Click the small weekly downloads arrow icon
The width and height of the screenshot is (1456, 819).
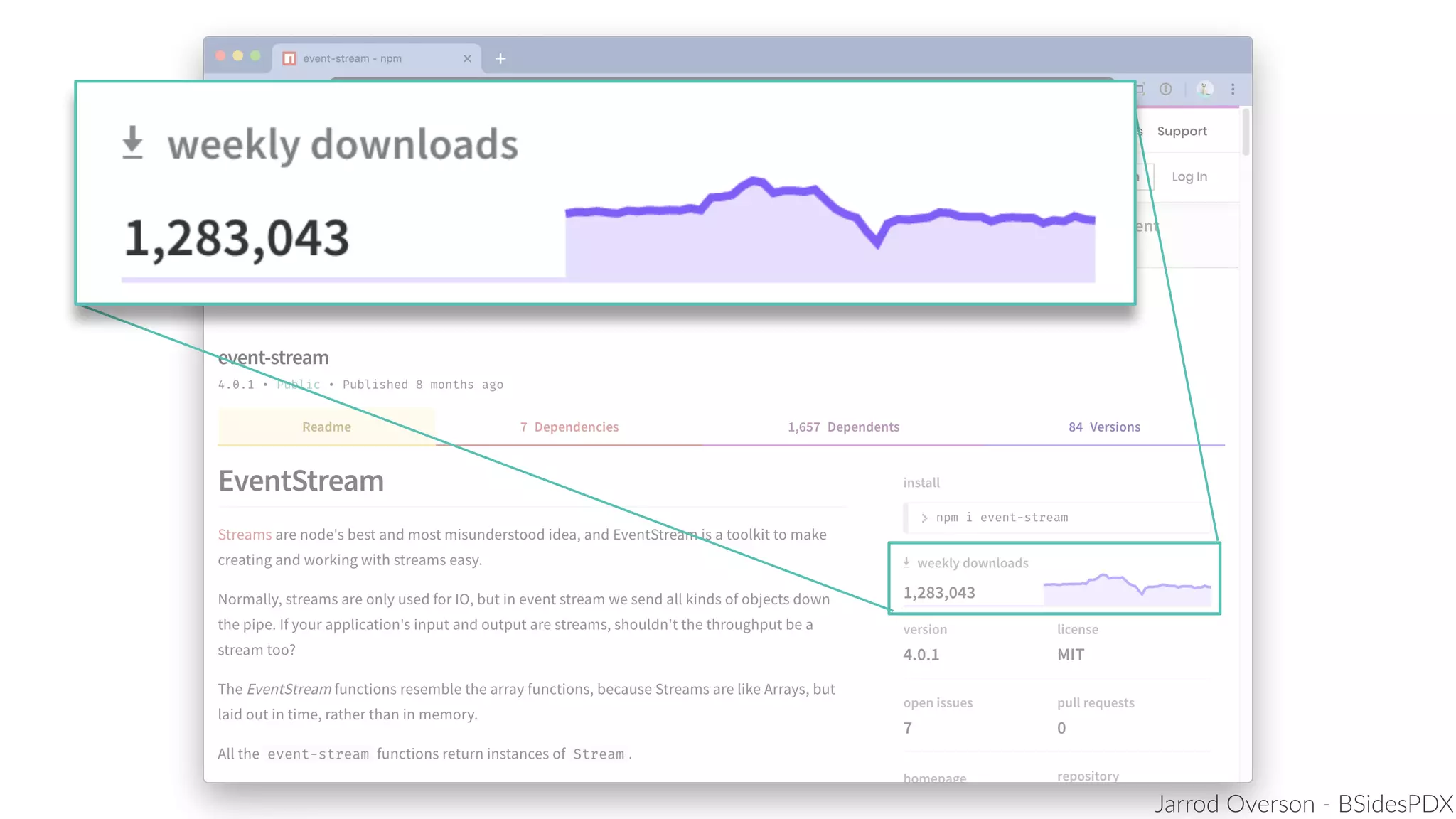coord(906,562)
